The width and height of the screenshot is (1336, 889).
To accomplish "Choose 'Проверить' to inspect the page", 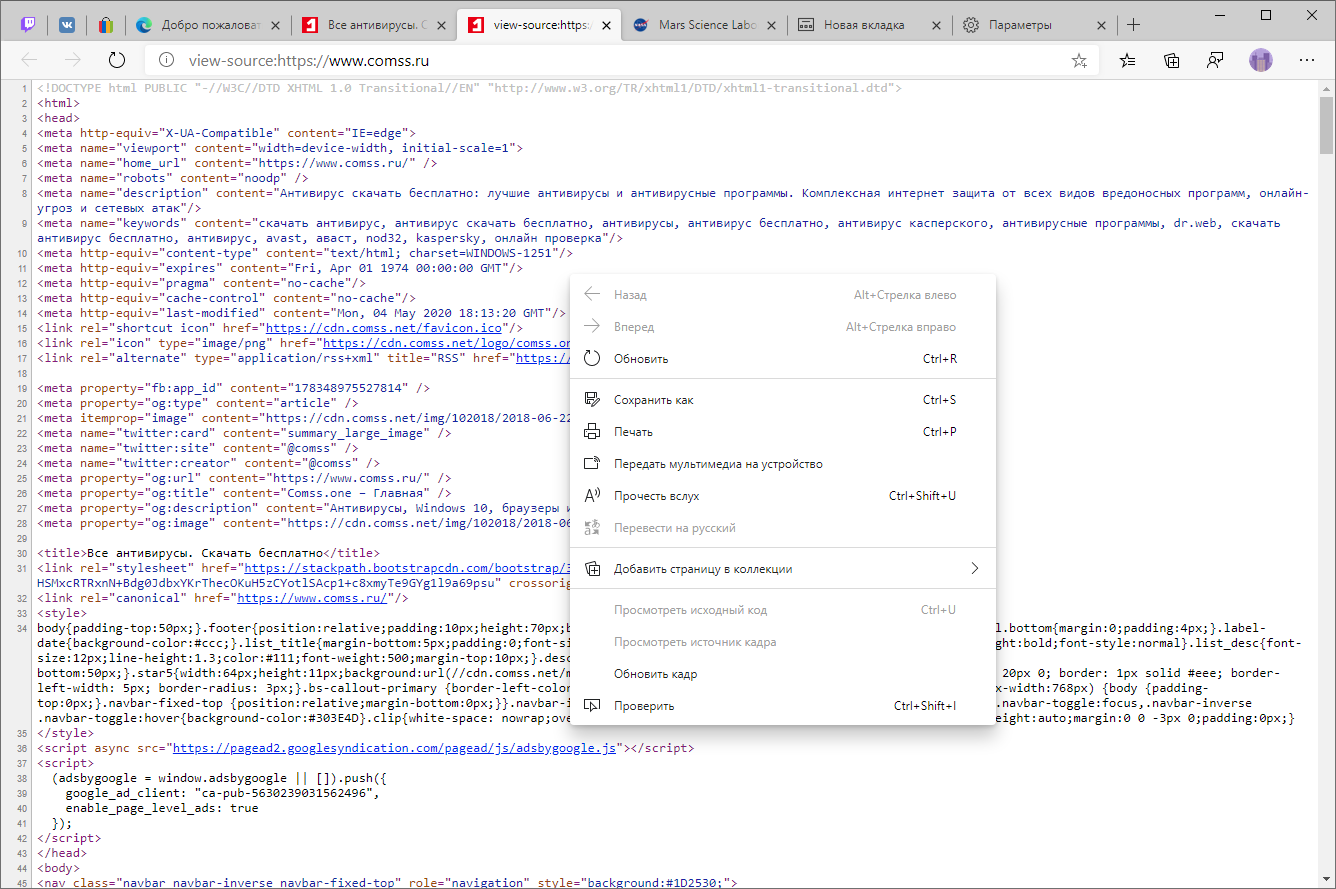I will [783, 706].
